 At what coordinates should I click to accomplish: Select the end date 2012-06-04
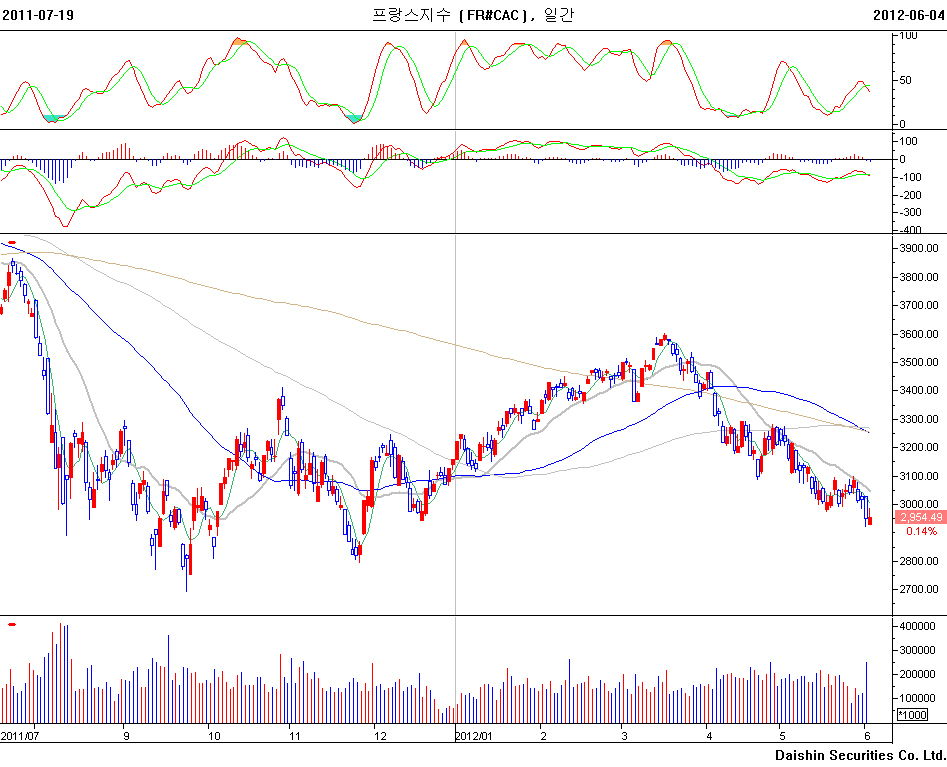pos(908,14)
